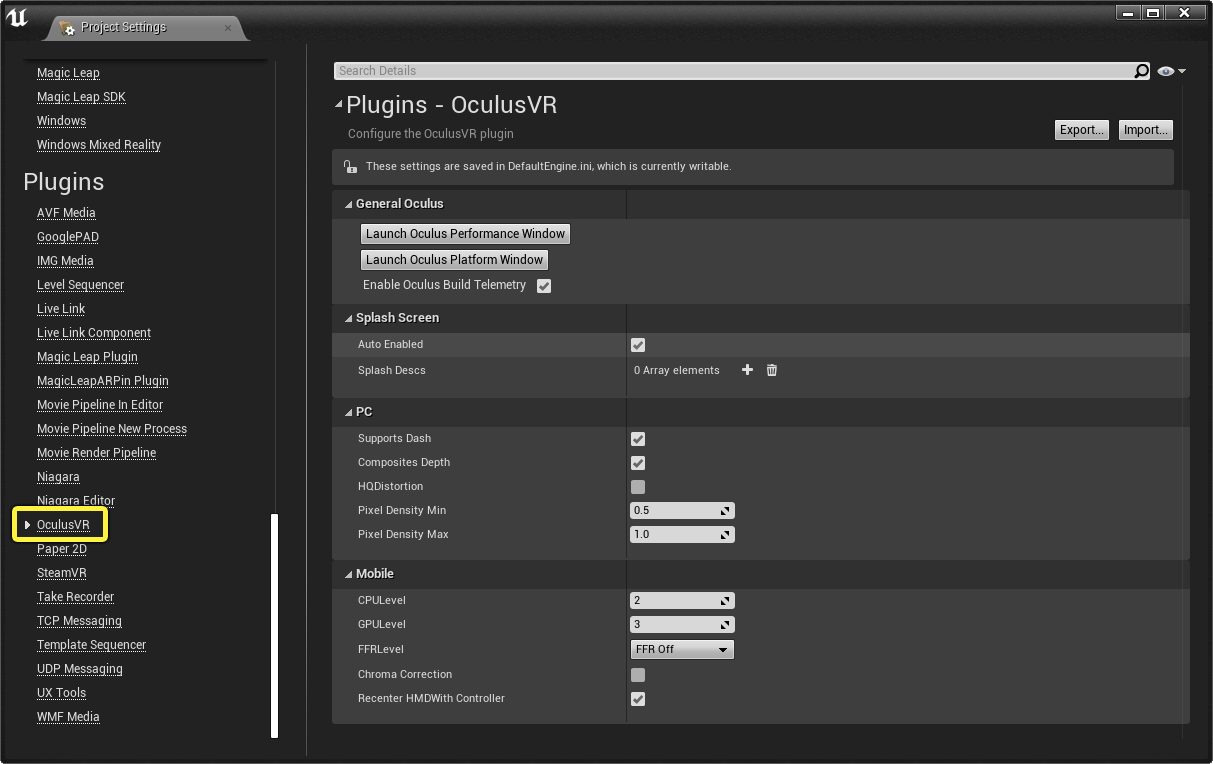The width and height of the screenshot is (1213, 764).
Task: Select SteamVR in the Plugins list
Action: 62,573
